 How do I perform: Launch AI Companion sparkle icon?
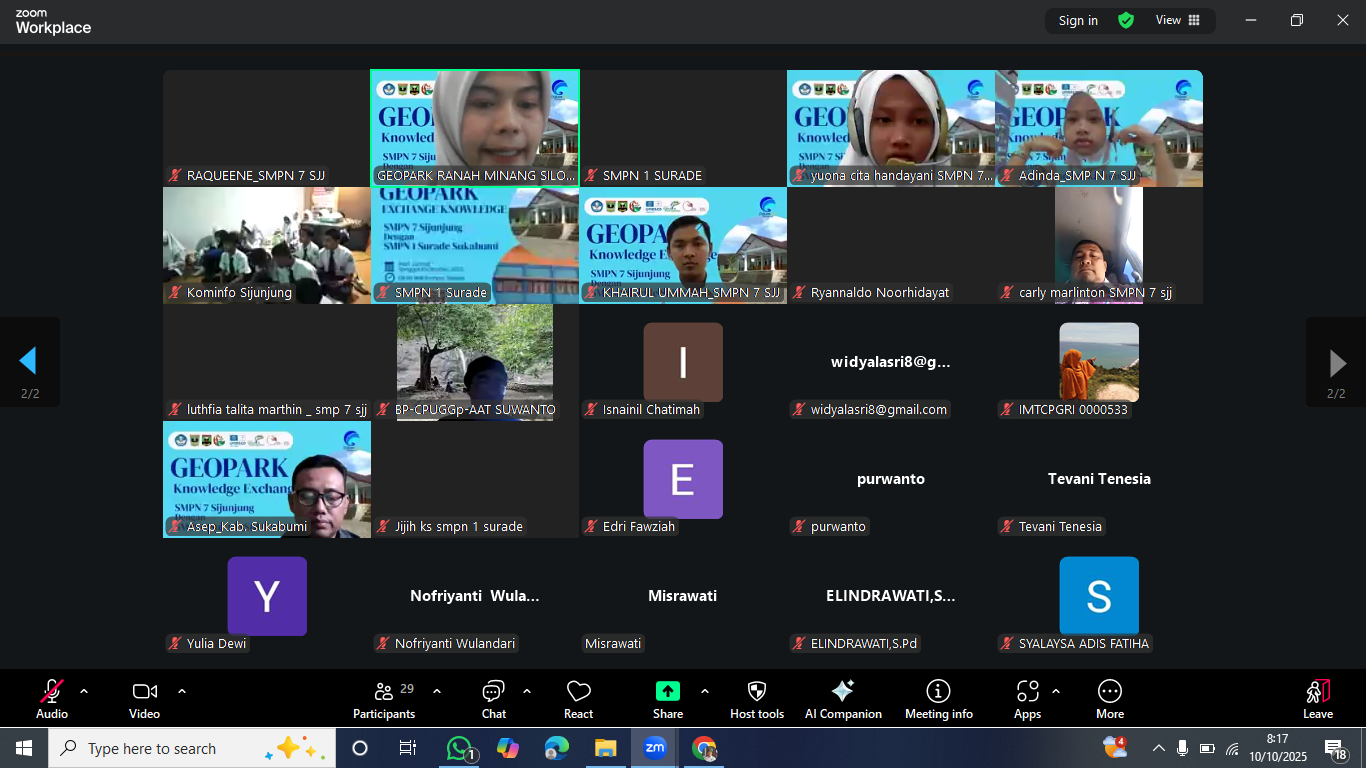843,699
